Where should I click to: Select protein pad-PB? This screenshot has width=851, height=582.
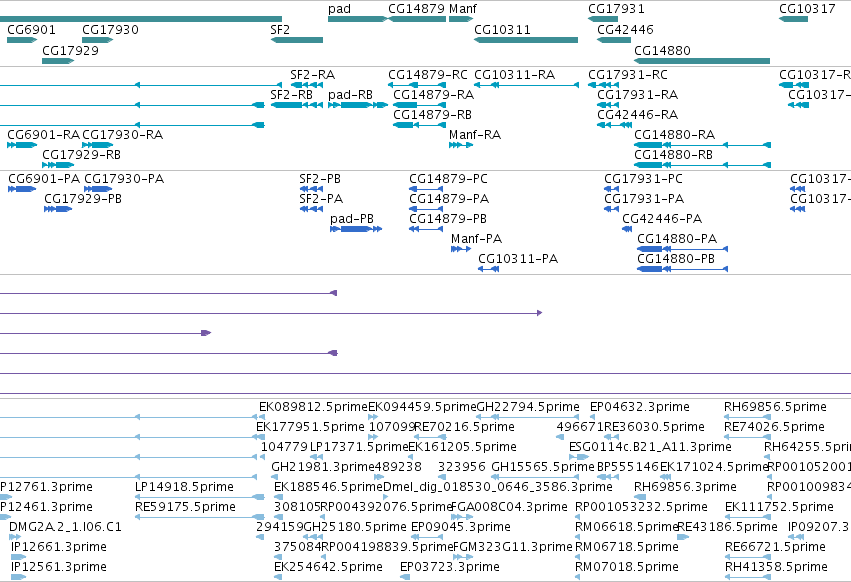click(x=356, y=229)
